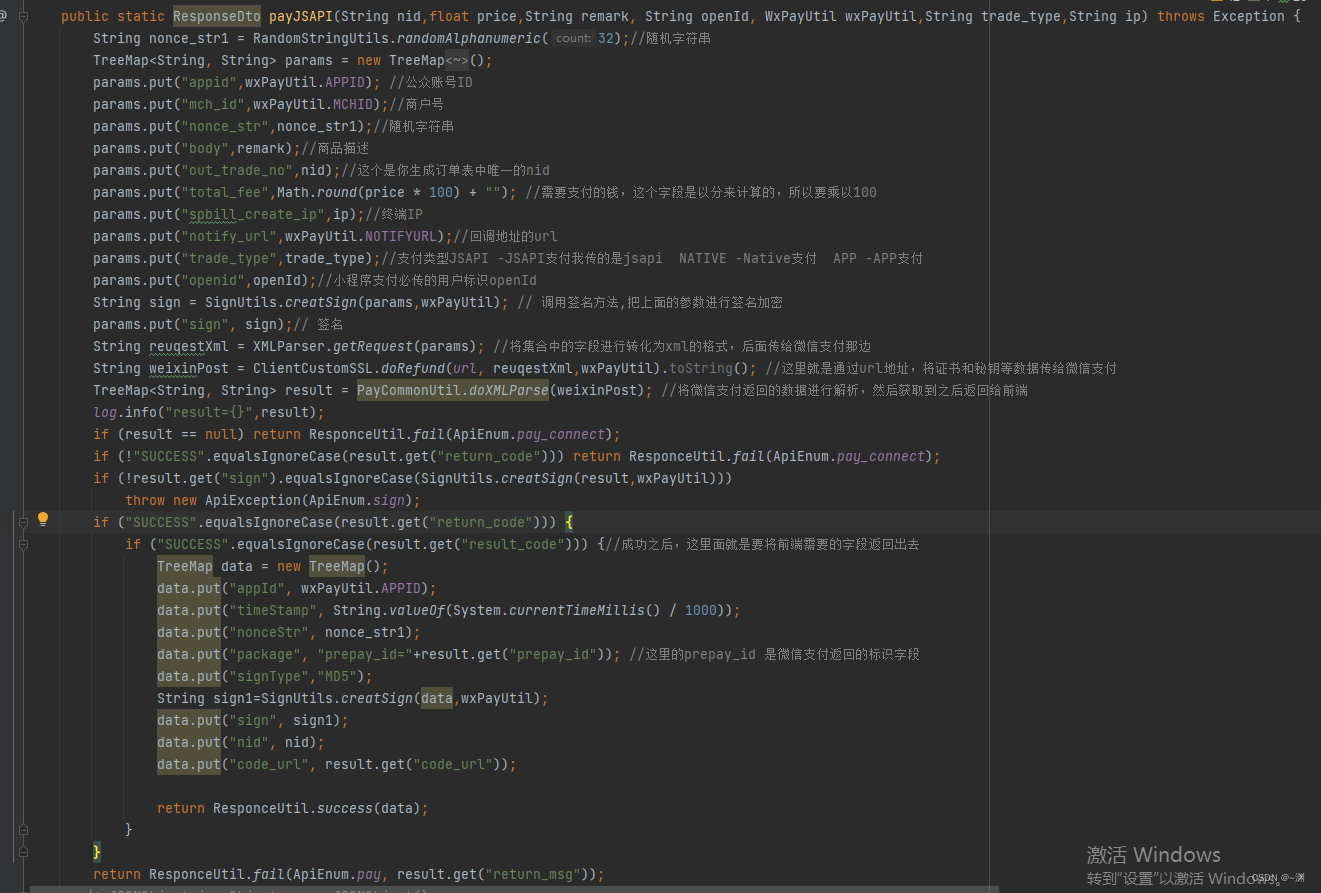Viewport: 1321px width, 893px height.
Task: Click throws Exception in the method signature
Action: tap(1221, 17)
